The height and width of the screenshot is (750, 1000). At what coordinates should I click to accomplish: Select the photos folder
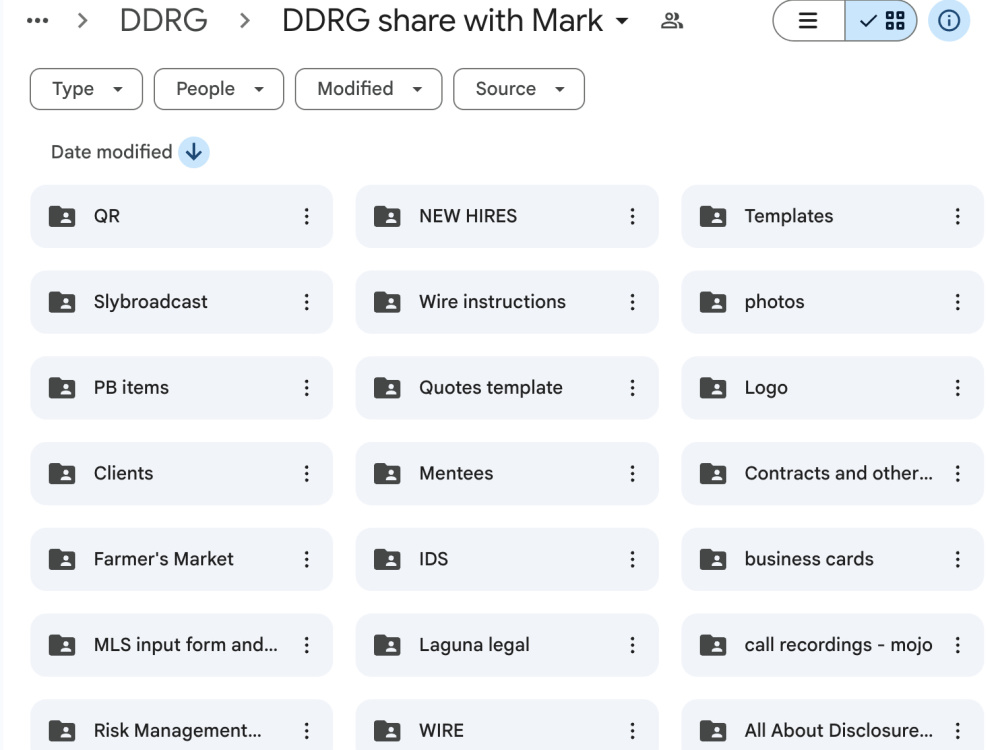(x=832, y=302)
